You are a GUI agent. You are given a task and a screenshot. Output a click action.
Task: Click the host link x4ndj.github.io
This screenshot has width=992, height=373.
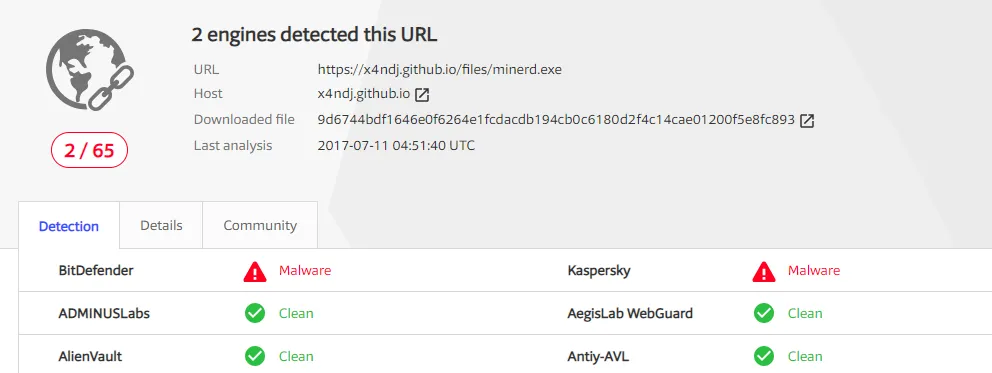(364, 94)
